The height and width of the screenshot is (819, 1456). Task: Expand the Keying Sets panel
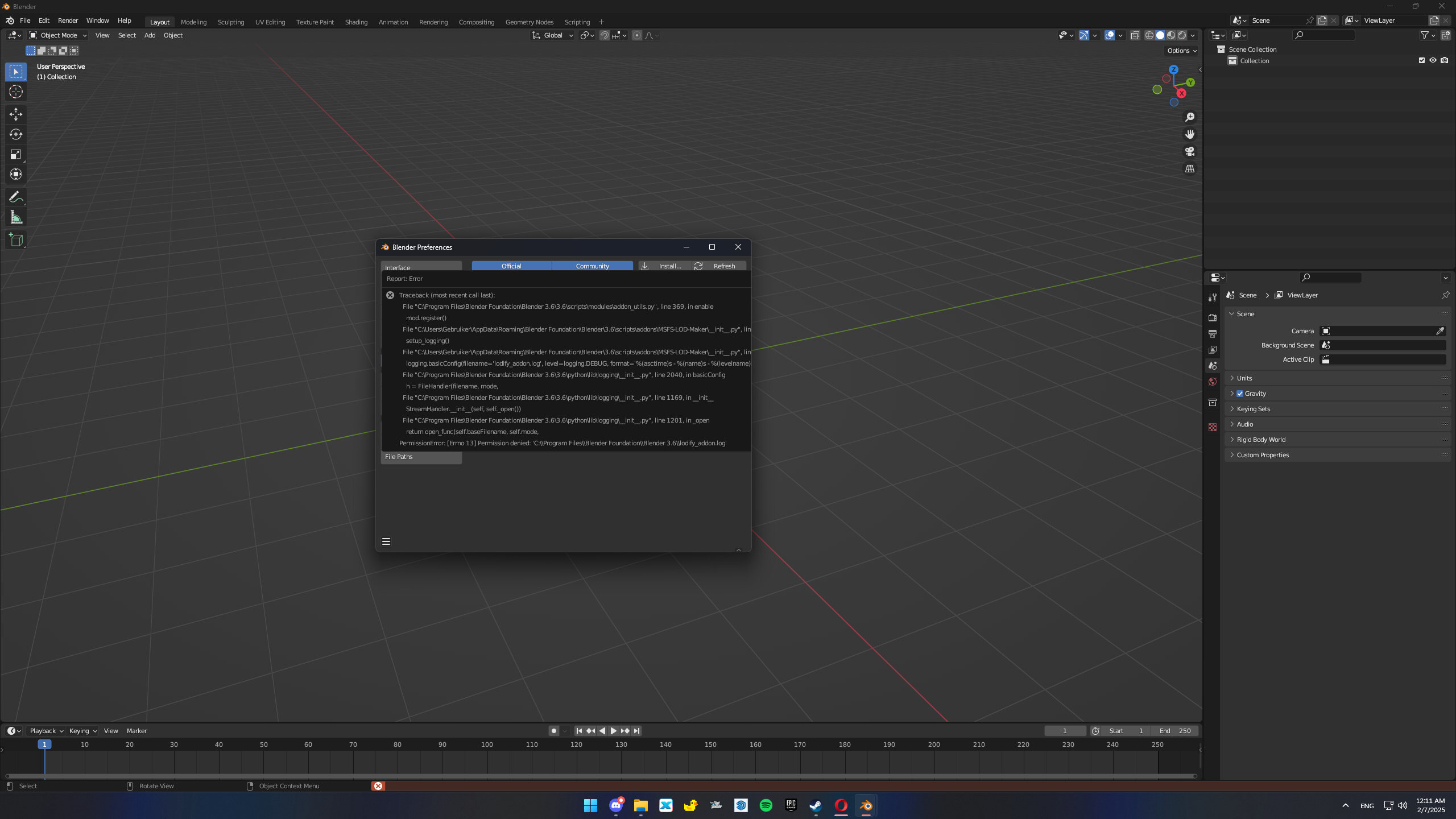(1338, 409)
